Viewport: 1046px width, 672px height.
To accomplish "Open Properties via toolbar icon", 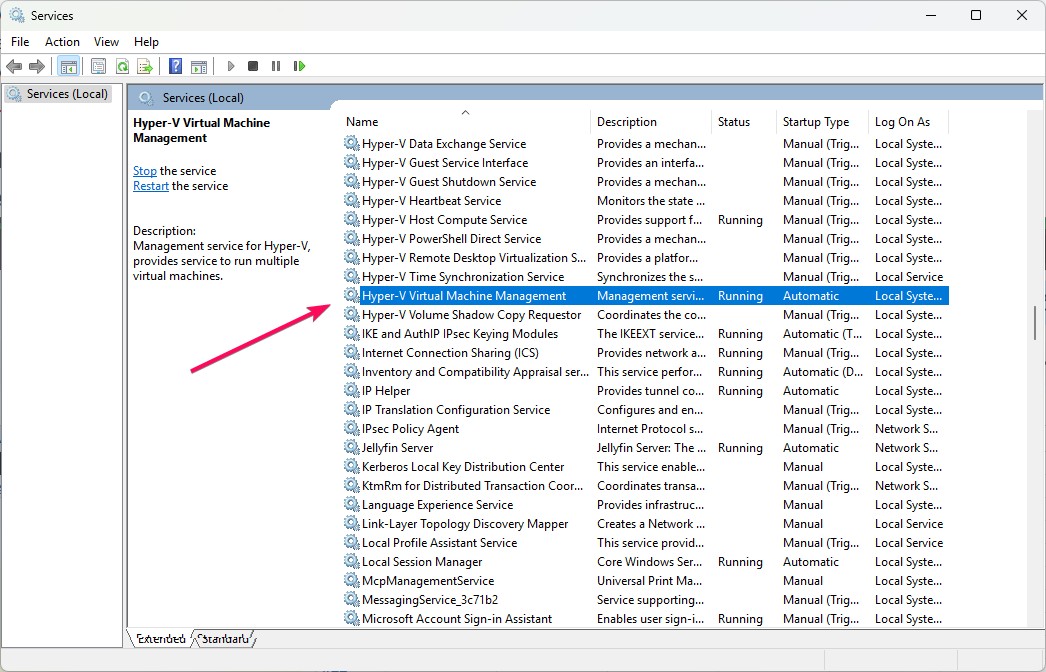I will point(98,66).
